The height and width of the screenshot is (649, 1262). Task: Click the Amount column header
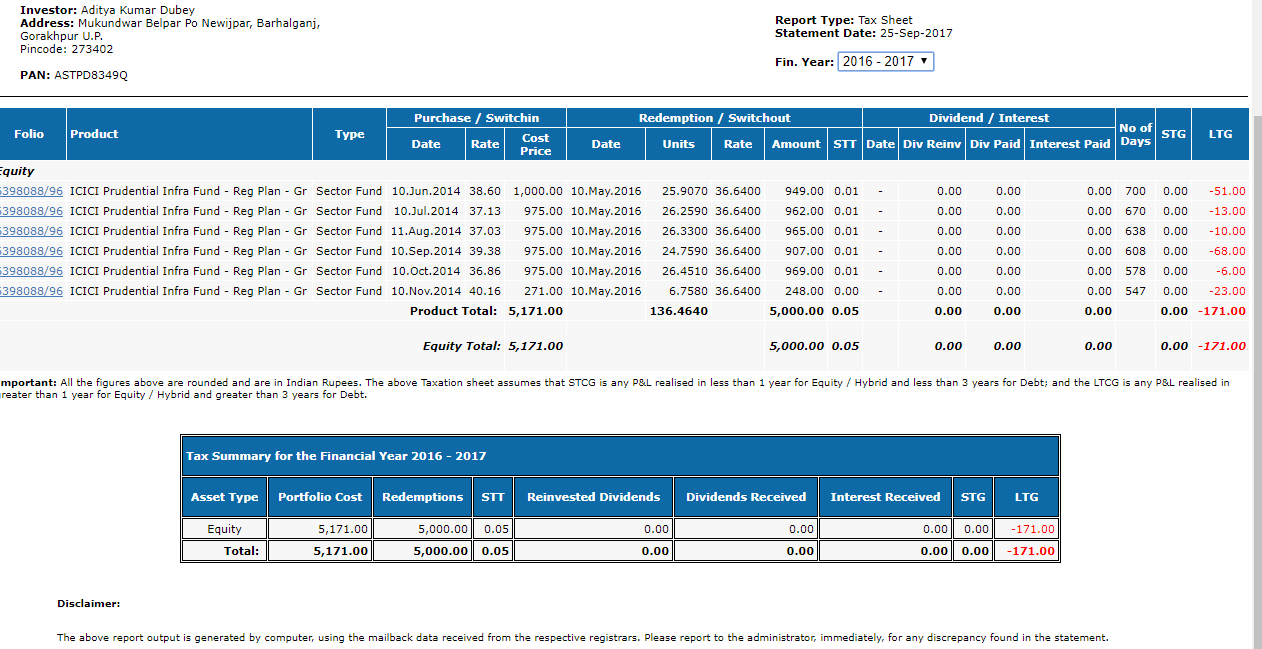796,144
